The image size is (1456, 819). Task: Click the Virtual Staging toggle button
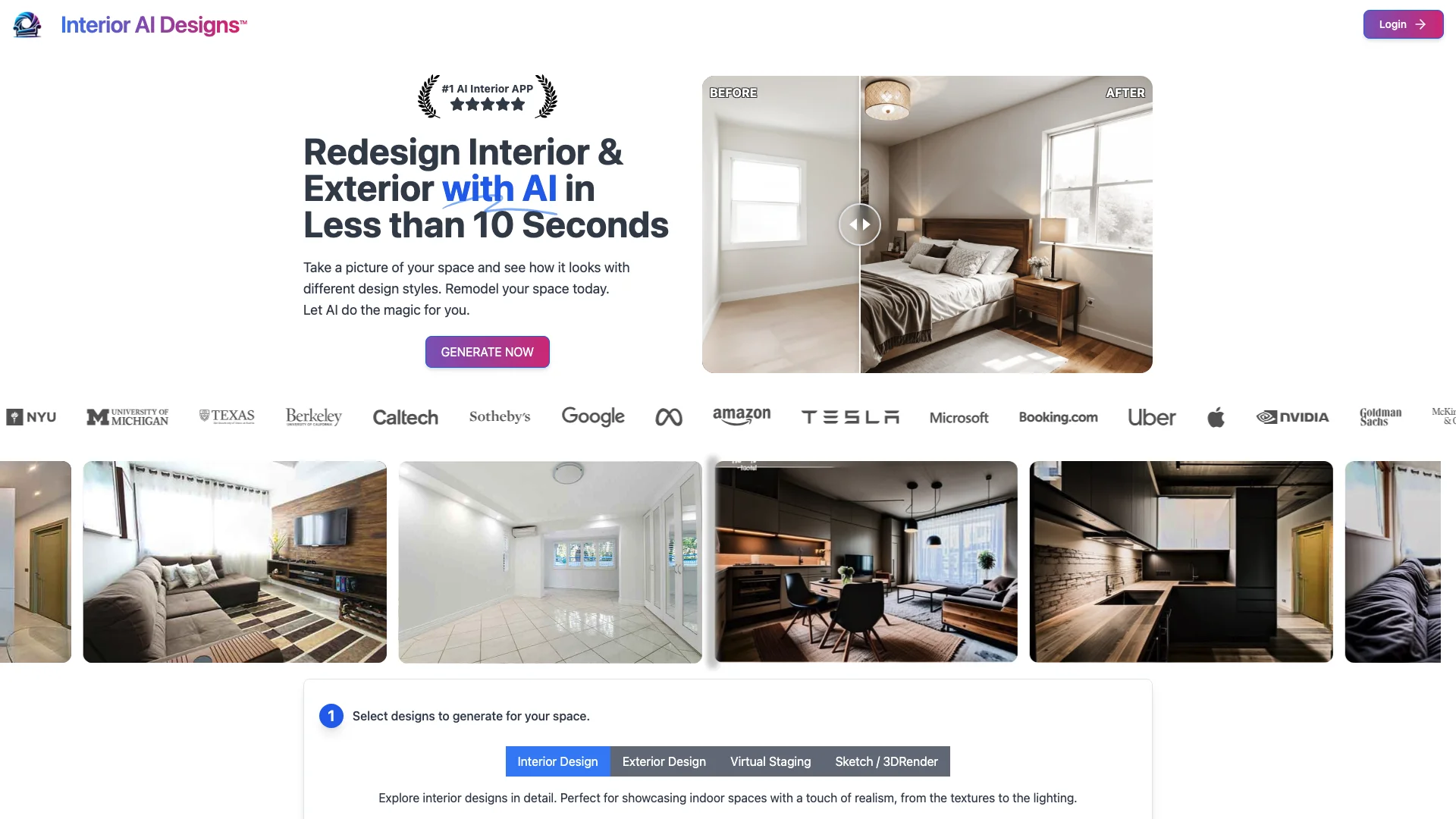770,761
